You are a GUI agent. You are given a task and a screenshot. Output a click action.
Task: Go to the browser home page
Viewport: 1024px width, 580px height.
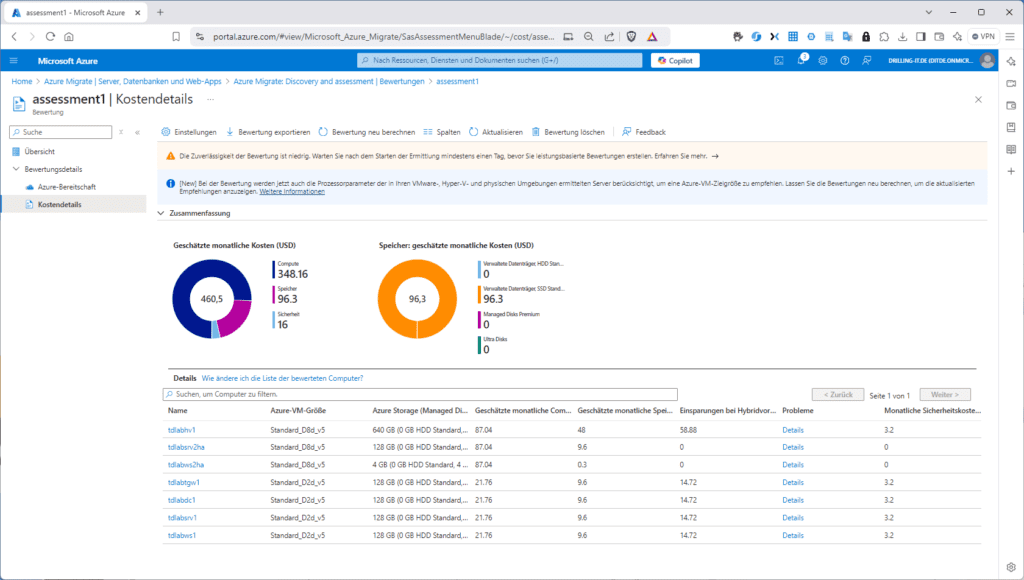pyautogui.click(x=69, y=37)
